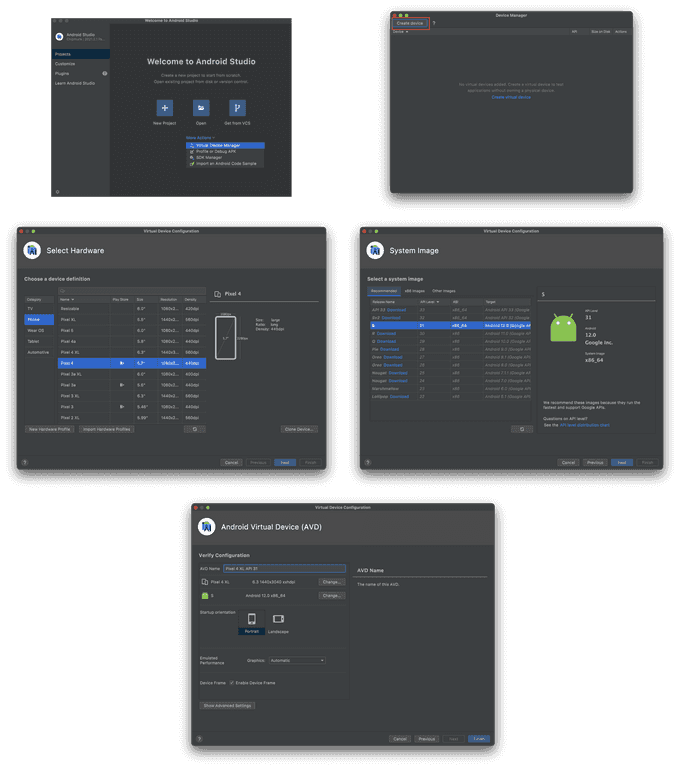Click API level distribution chart link
Screen dimensions: 680x768
584,425
